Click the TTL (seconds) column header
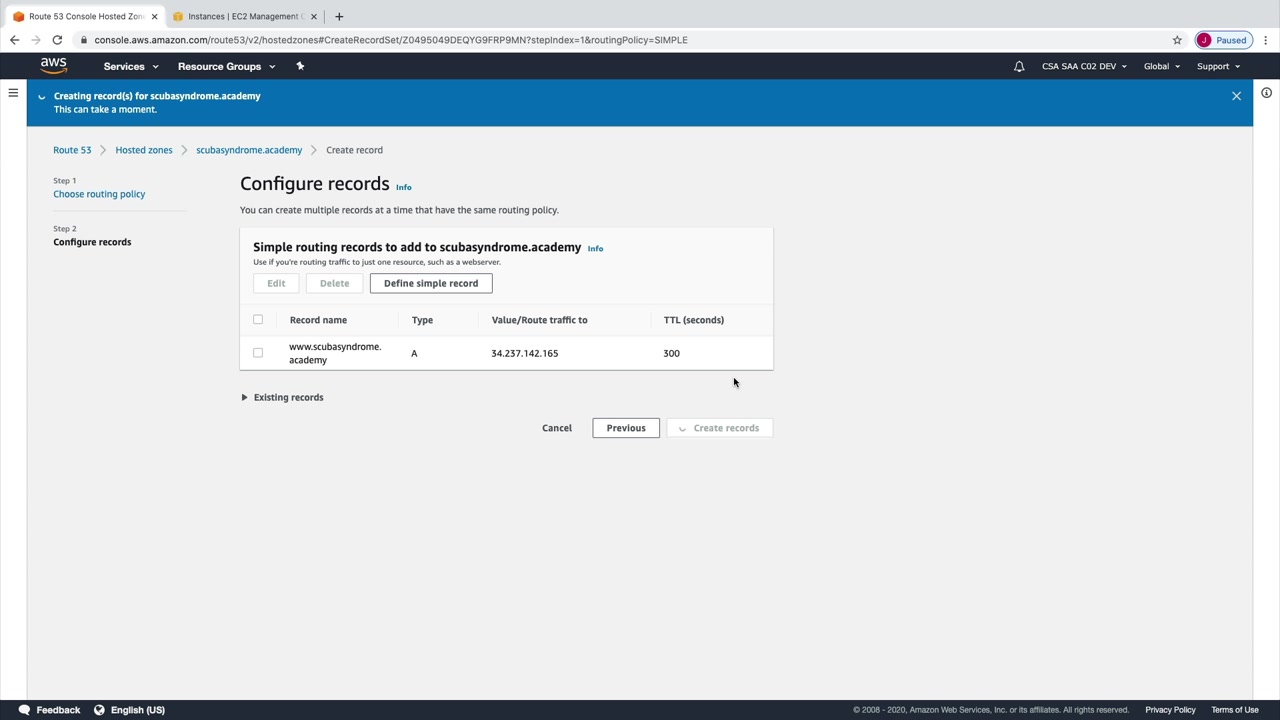 tap(694, 320)
